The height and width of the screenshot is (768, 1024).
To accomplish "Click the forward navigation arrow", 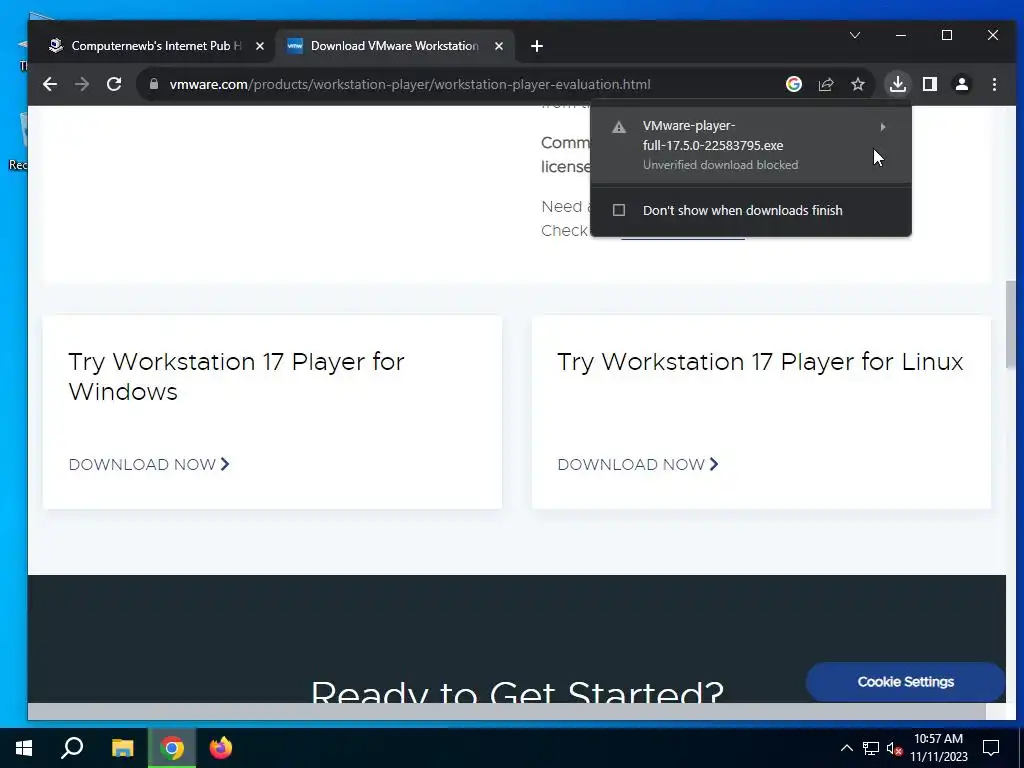I will 82,84.
